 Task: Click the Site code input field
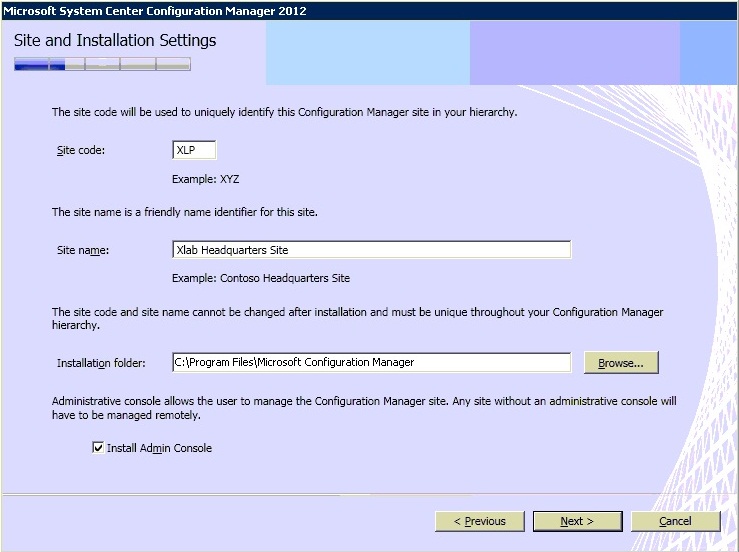pos(194,150)
